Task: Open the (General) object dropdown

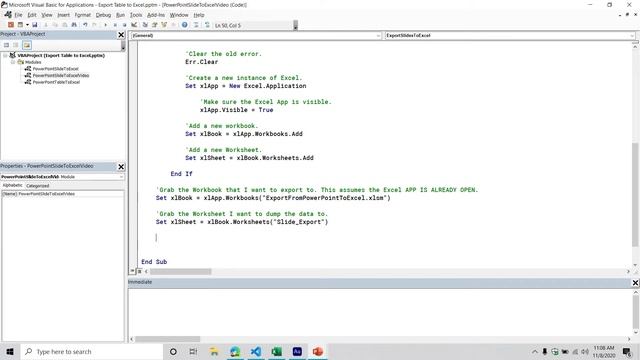Action: click(378, 36)
